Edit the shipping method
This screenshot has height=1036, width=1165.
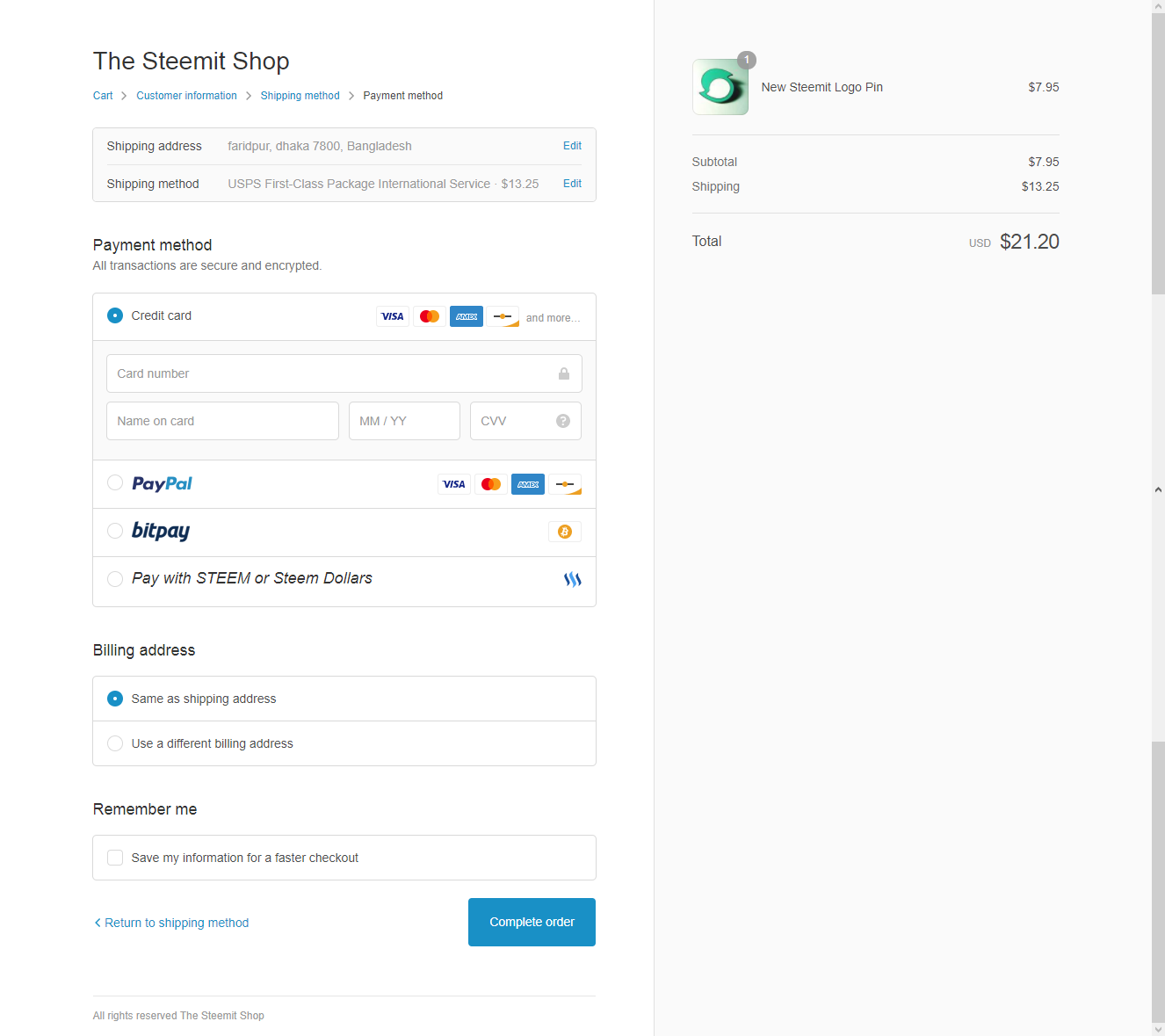pos(572,184)
